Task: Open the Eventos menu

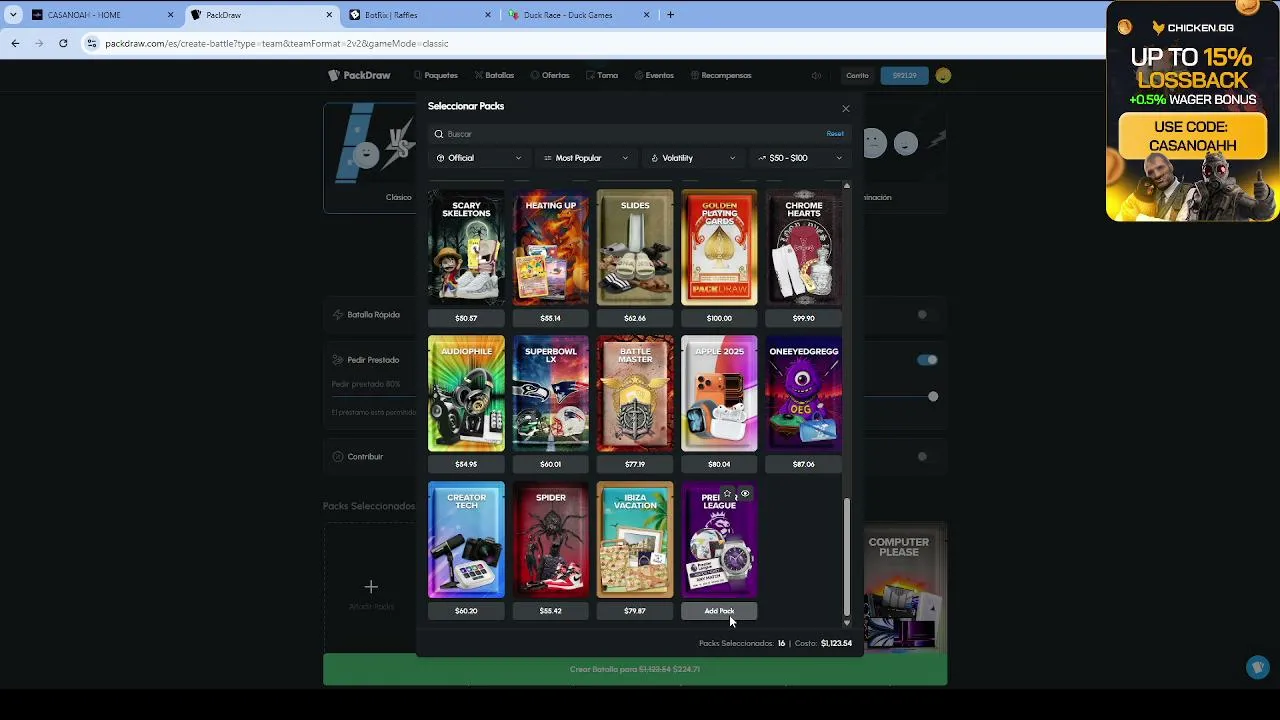Action: [654, 75]
